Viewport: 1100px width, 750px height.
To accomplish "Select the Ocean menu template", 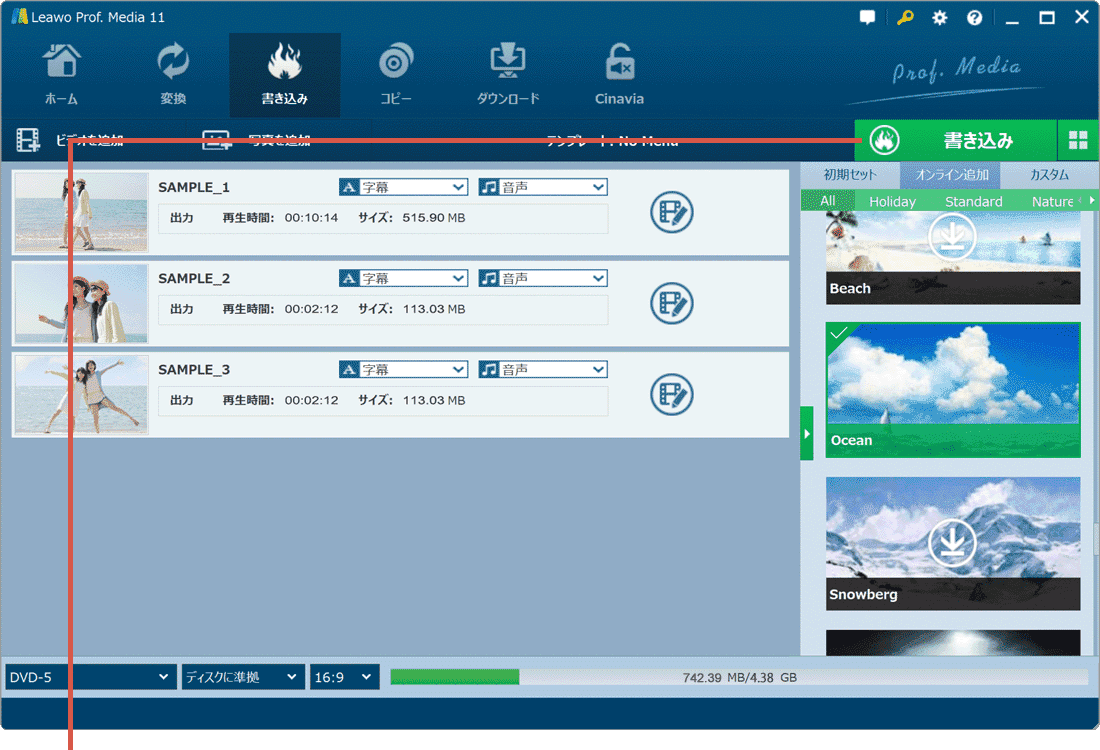I will point(953,389).
